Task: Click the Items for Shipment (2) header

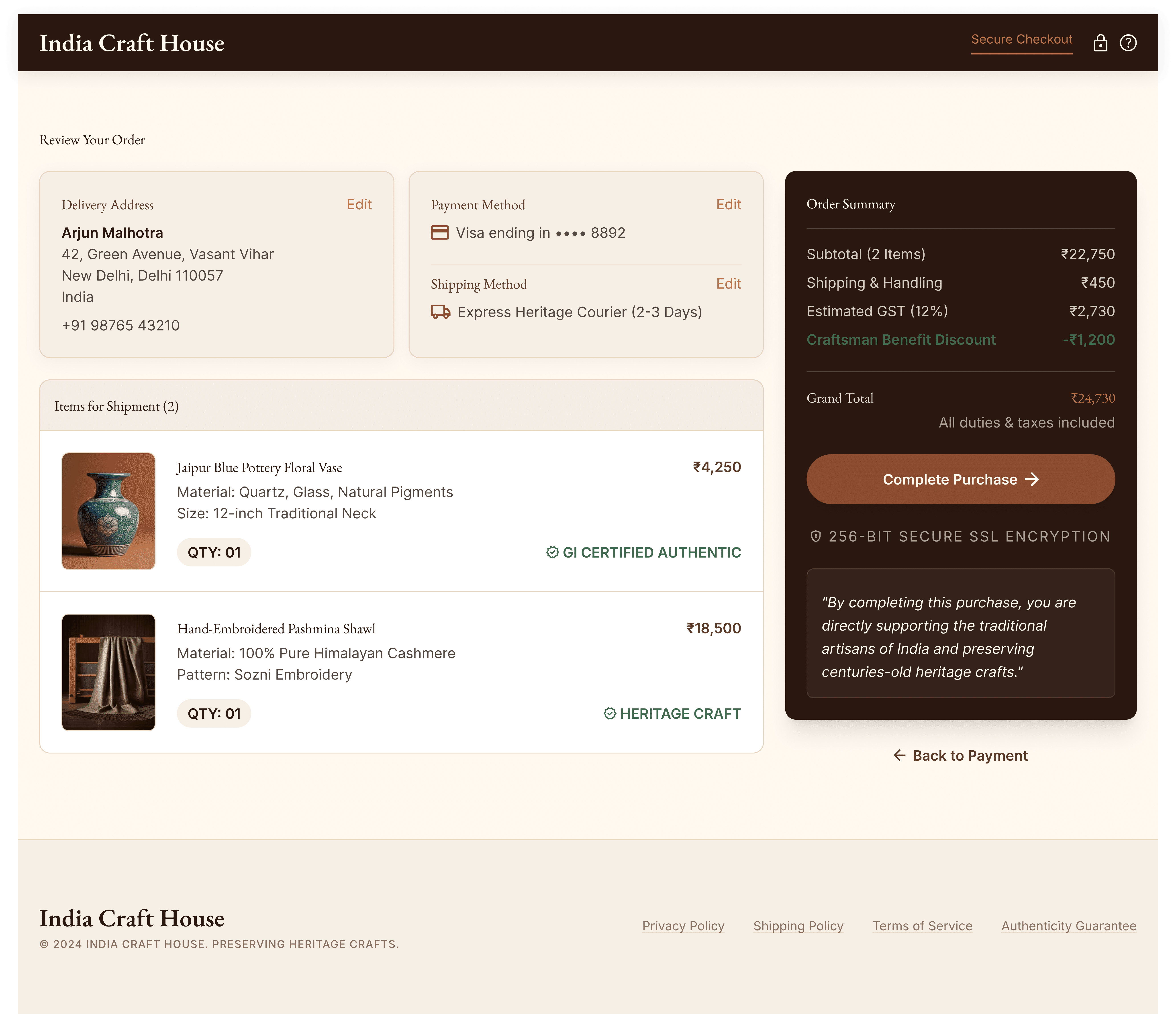Action: (116, 406)
